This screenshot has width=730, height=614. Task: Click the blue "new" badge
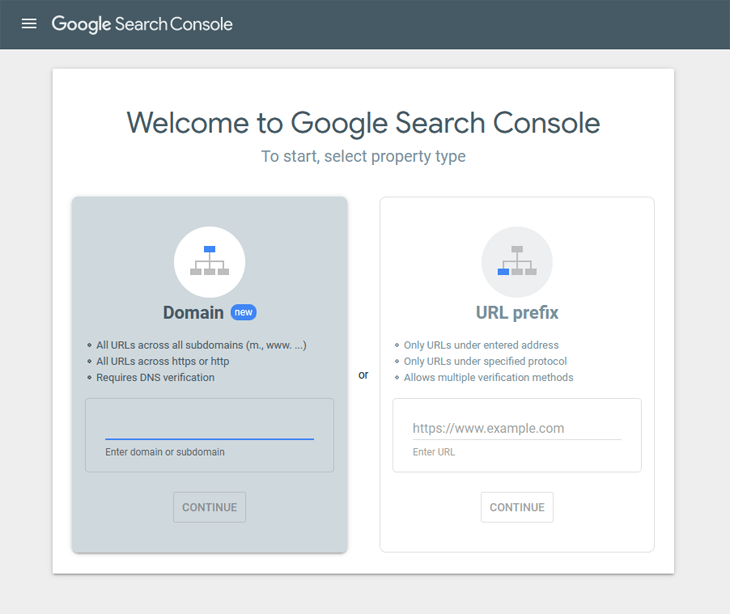coord(243,313)
